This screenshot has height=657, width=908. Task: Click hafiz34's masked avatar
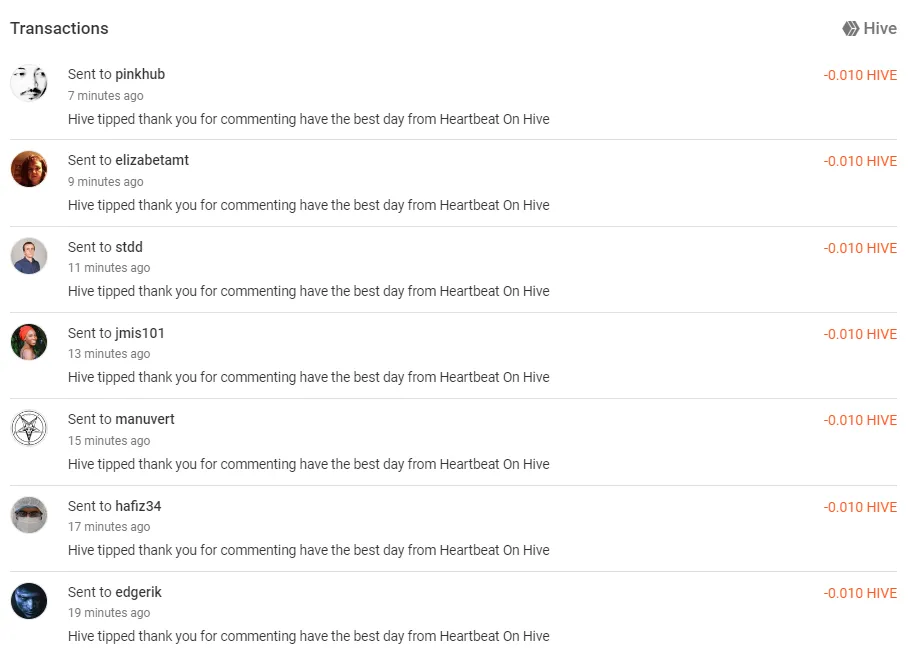tap(29, 515)
